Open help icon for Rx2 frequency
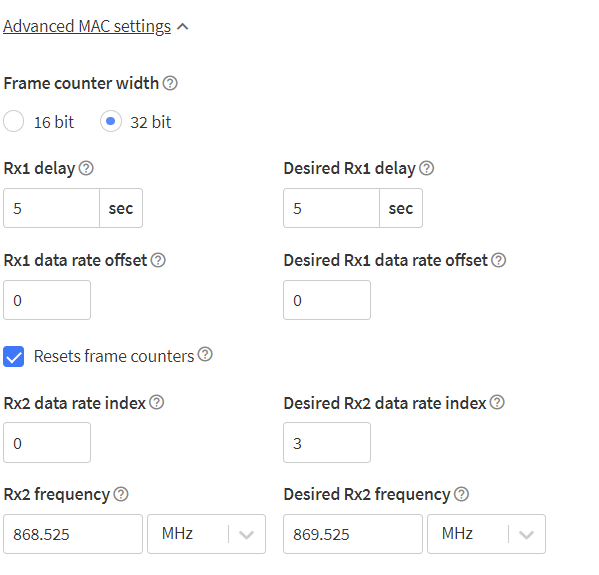 point(121,494)
